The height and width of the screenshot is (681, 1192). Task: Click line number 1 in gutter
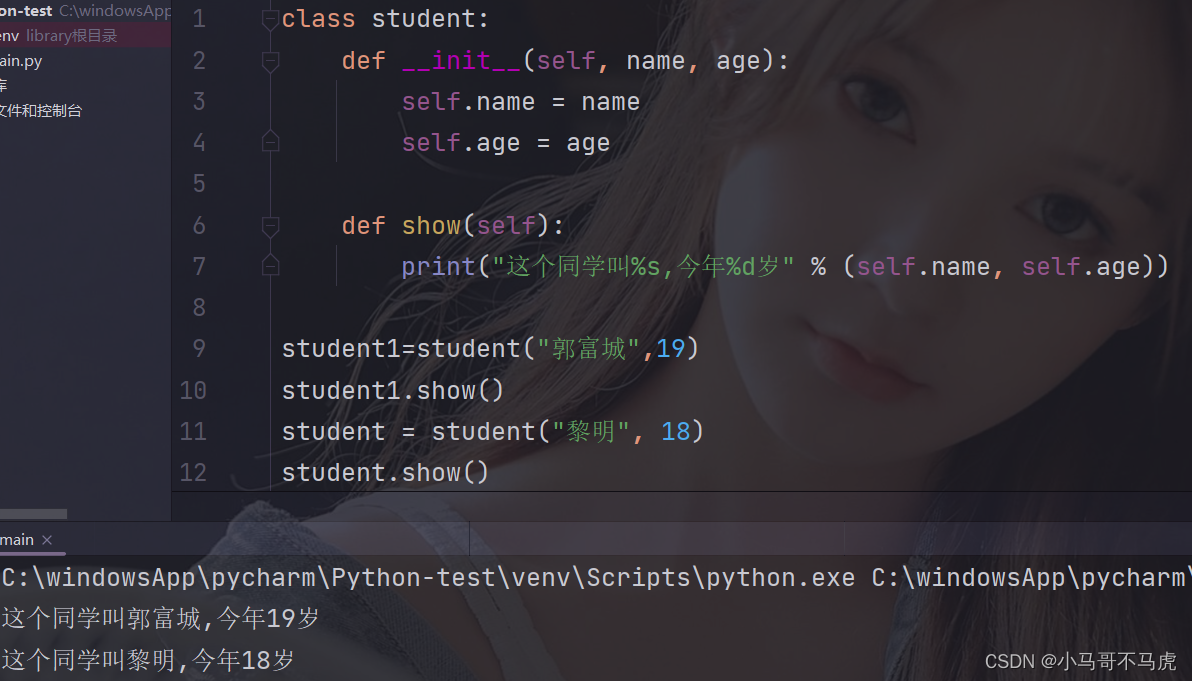[x=199, y=19]
